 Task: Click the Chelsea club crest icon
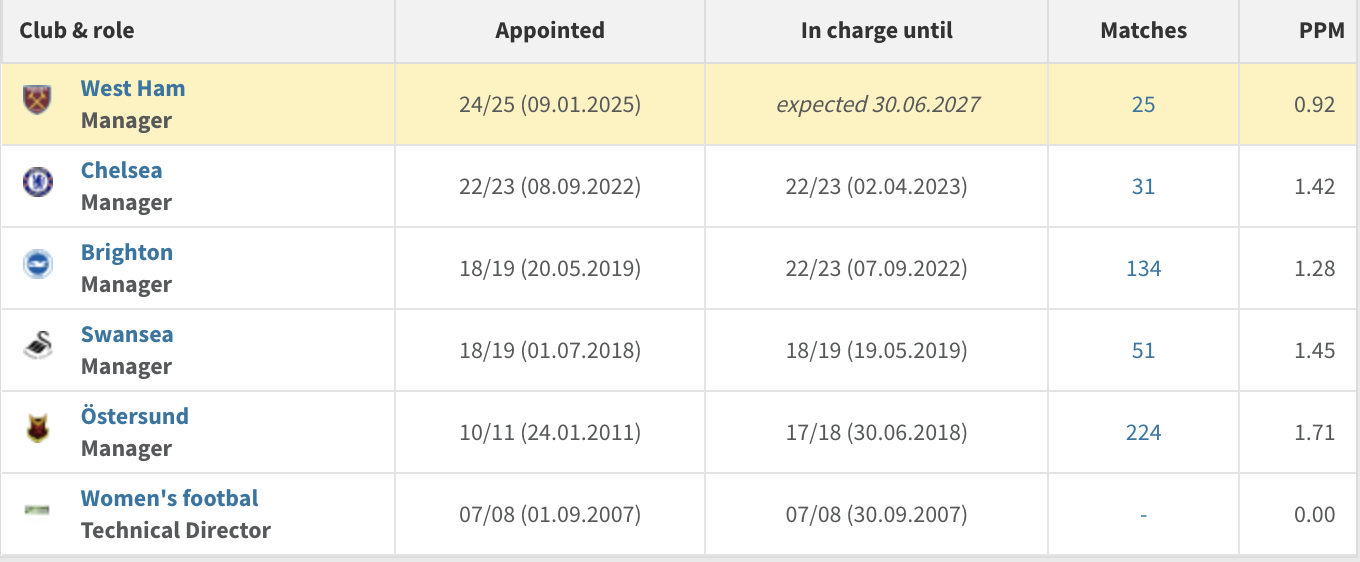[x=37, y=182]
